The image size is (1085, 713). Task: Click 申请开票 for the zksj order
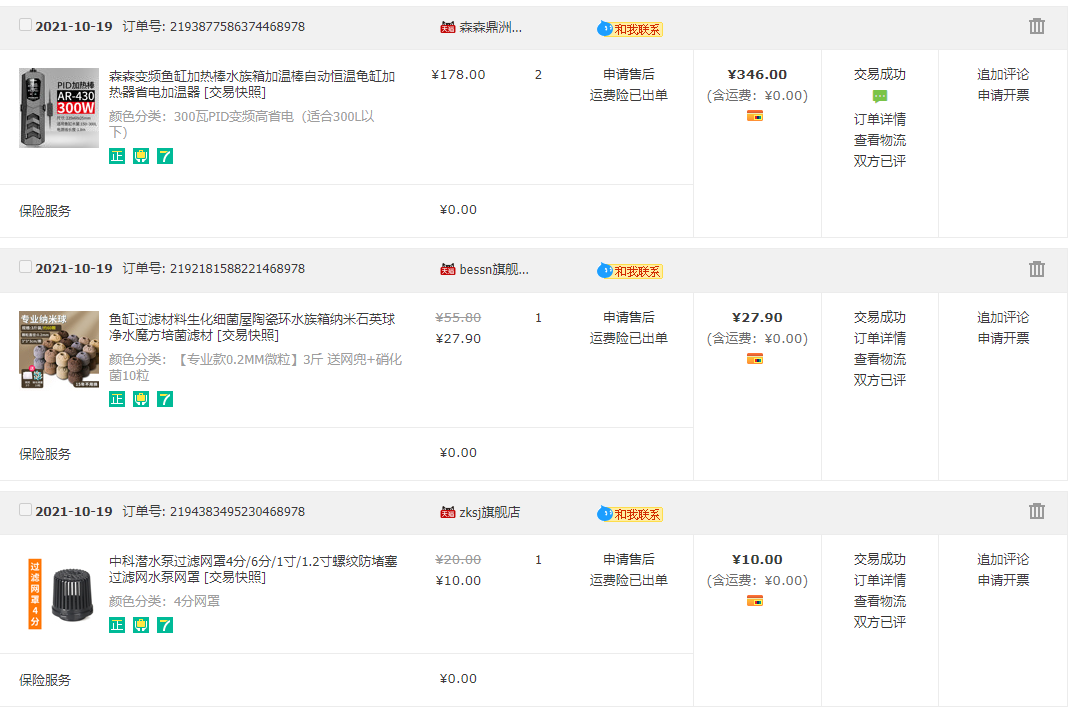1002,580
